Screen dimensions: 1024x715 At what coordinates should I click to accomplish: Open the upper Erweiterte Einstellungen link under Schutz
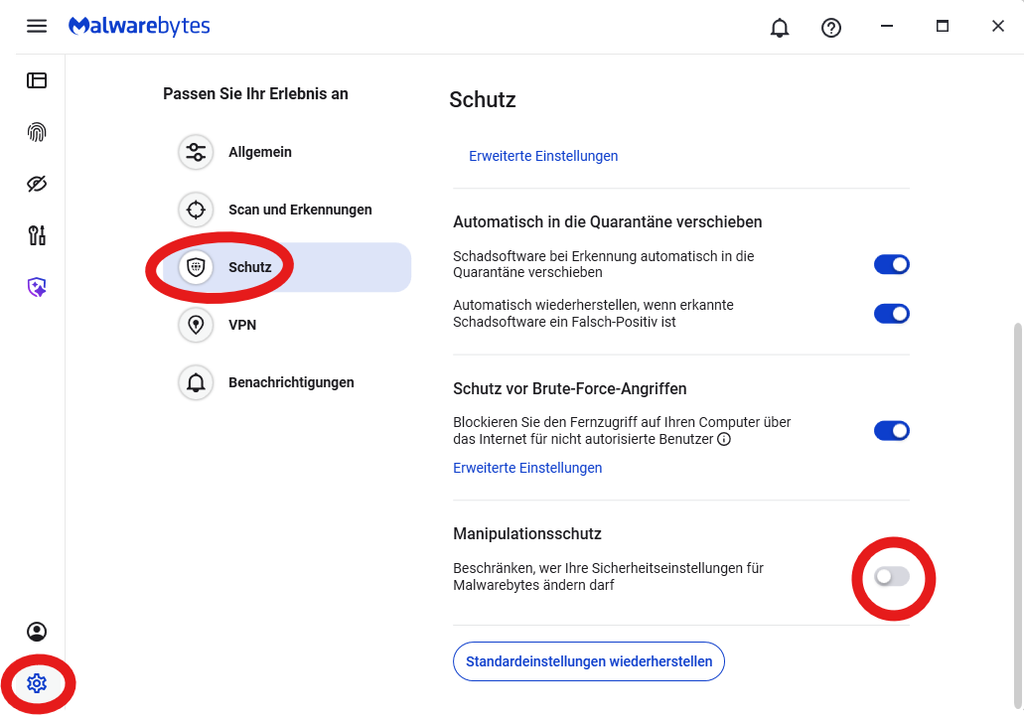pos(543,156)
